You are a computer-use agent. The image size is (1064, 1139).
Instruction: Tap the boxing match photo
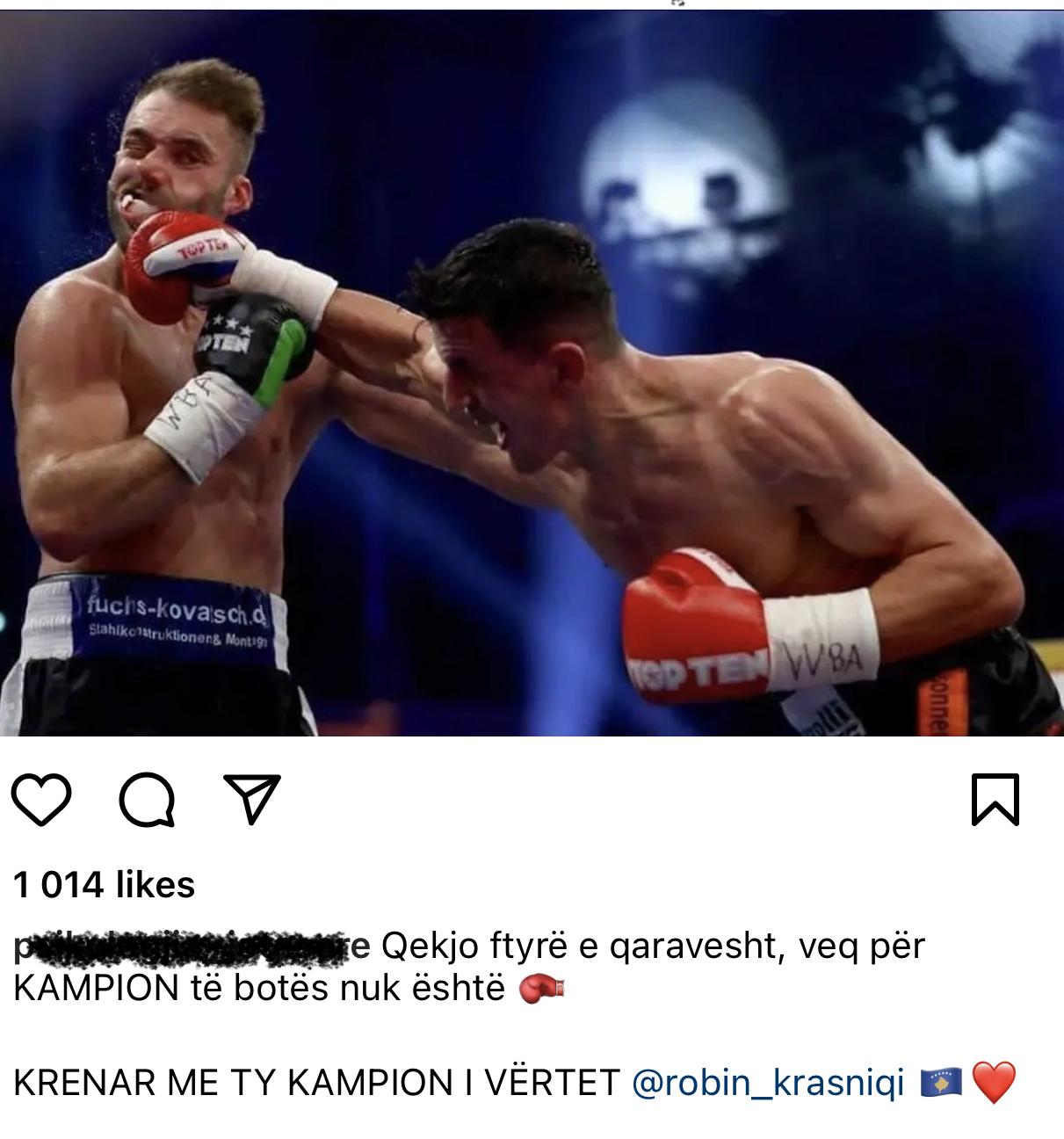pyautogui.click(x=532, y=373)
